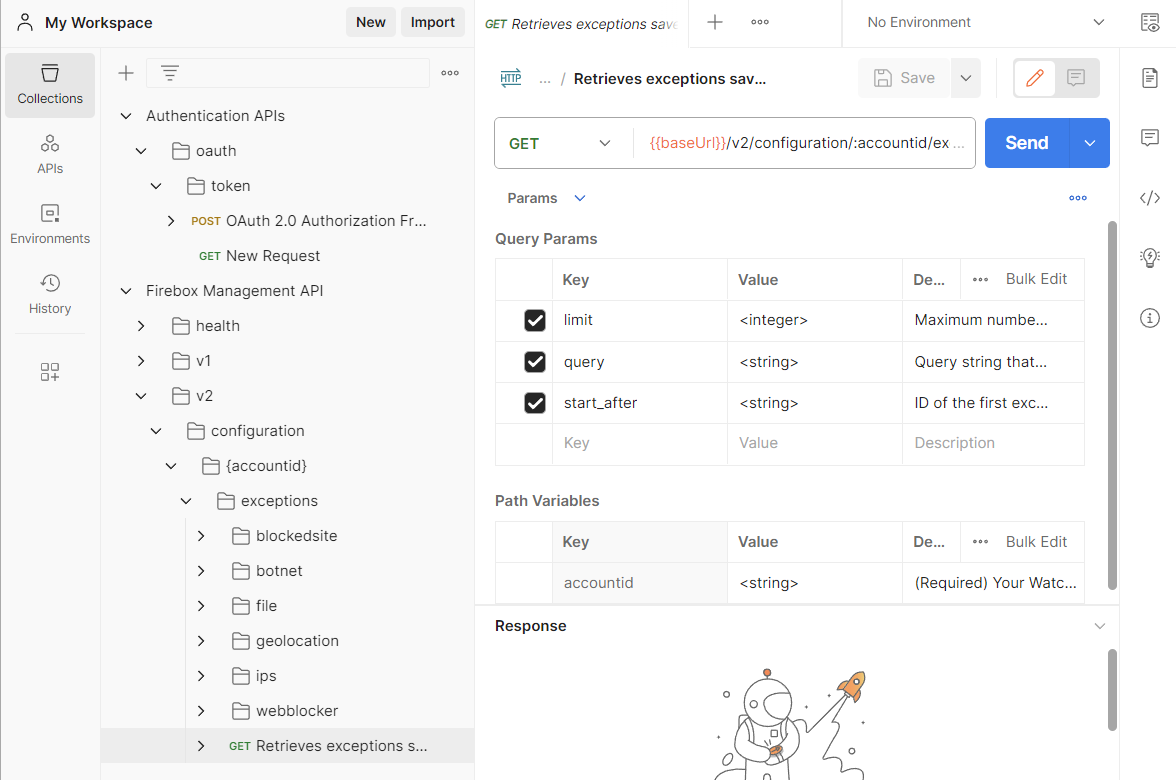Image resolution: width=1176 pixels, height=780 pixels.
Task: Open the comments panel on the right
Action: point(1149,138)
